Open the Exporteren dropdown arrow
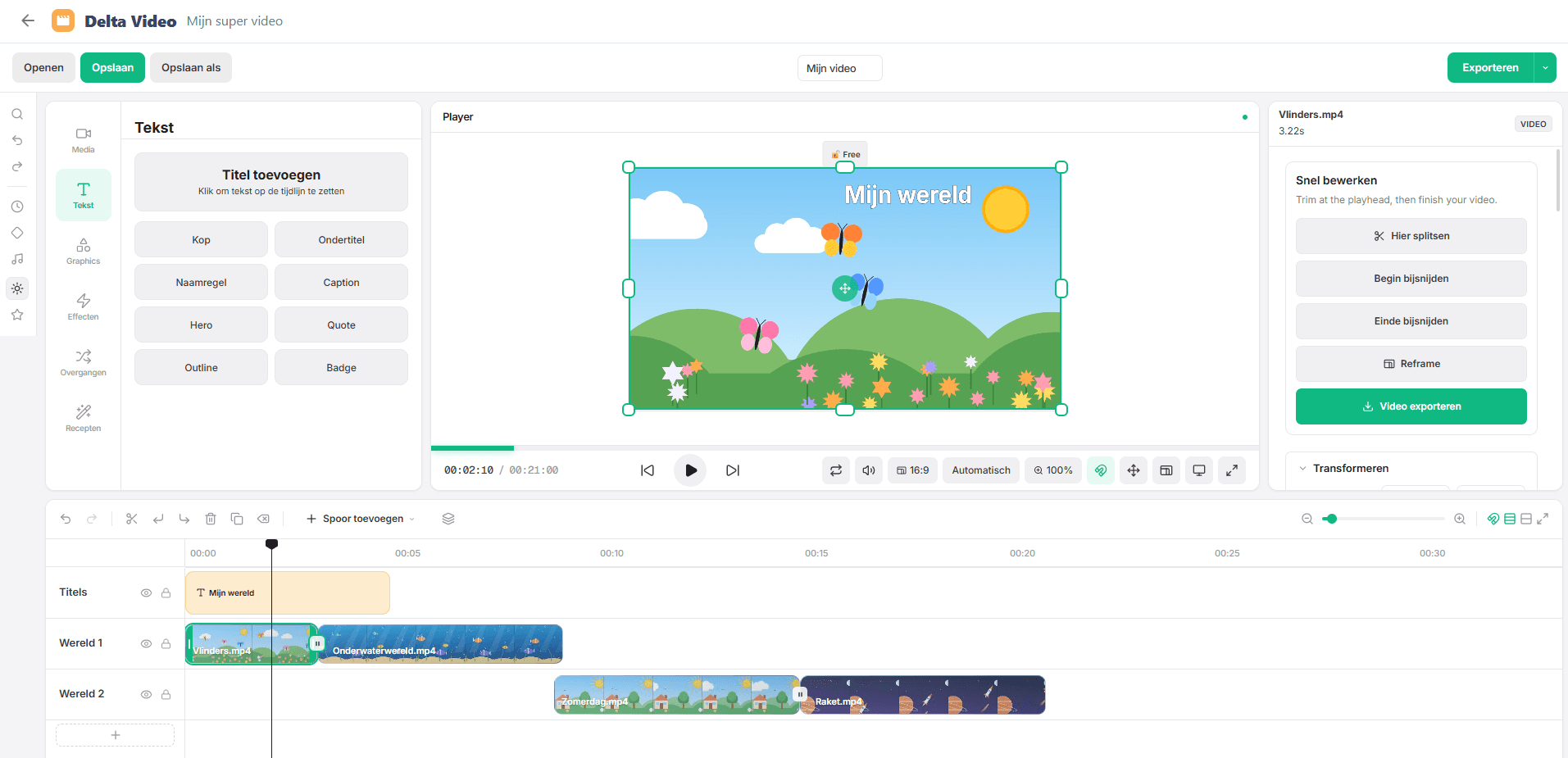The image size is (1568, 758). click(x=1545, y=68)
